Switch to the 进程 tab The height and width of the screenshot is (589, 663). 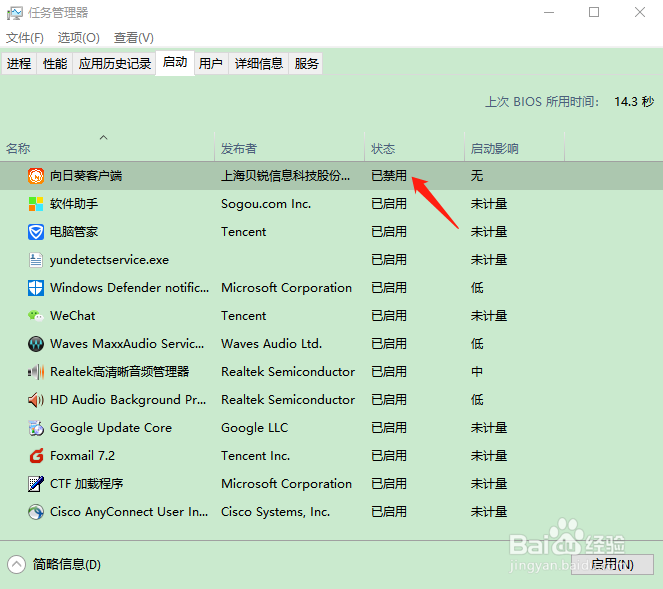(19, 63)
